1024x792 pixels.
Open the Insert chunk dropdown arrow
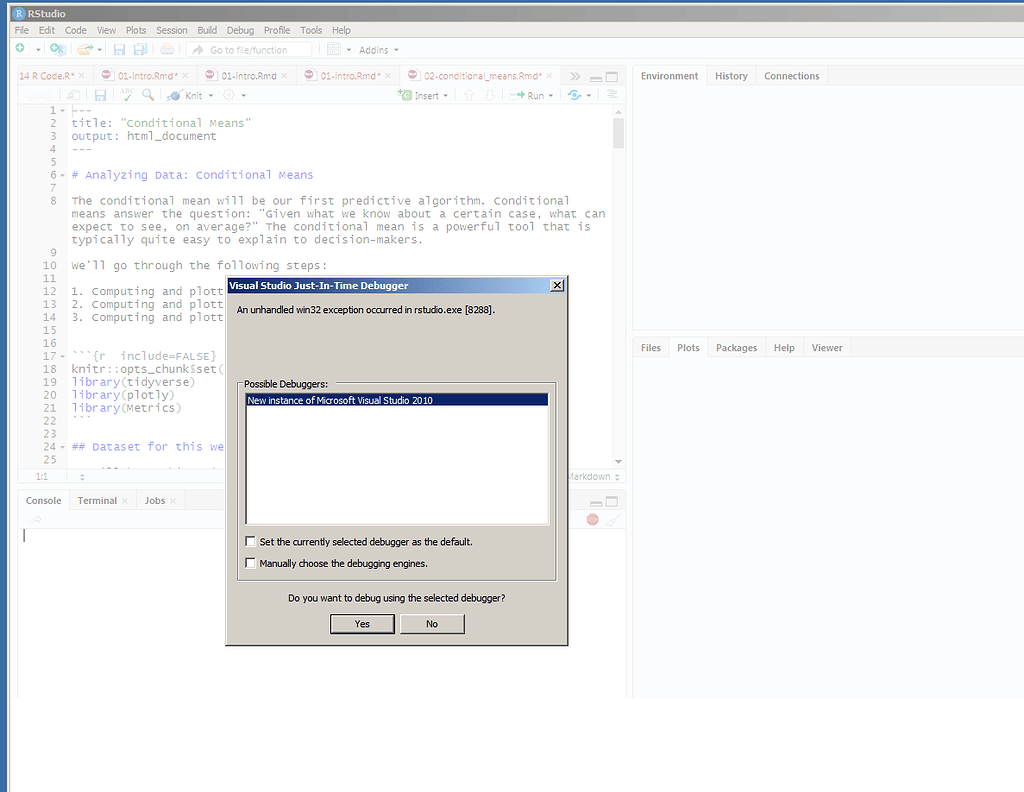(446, 96)
